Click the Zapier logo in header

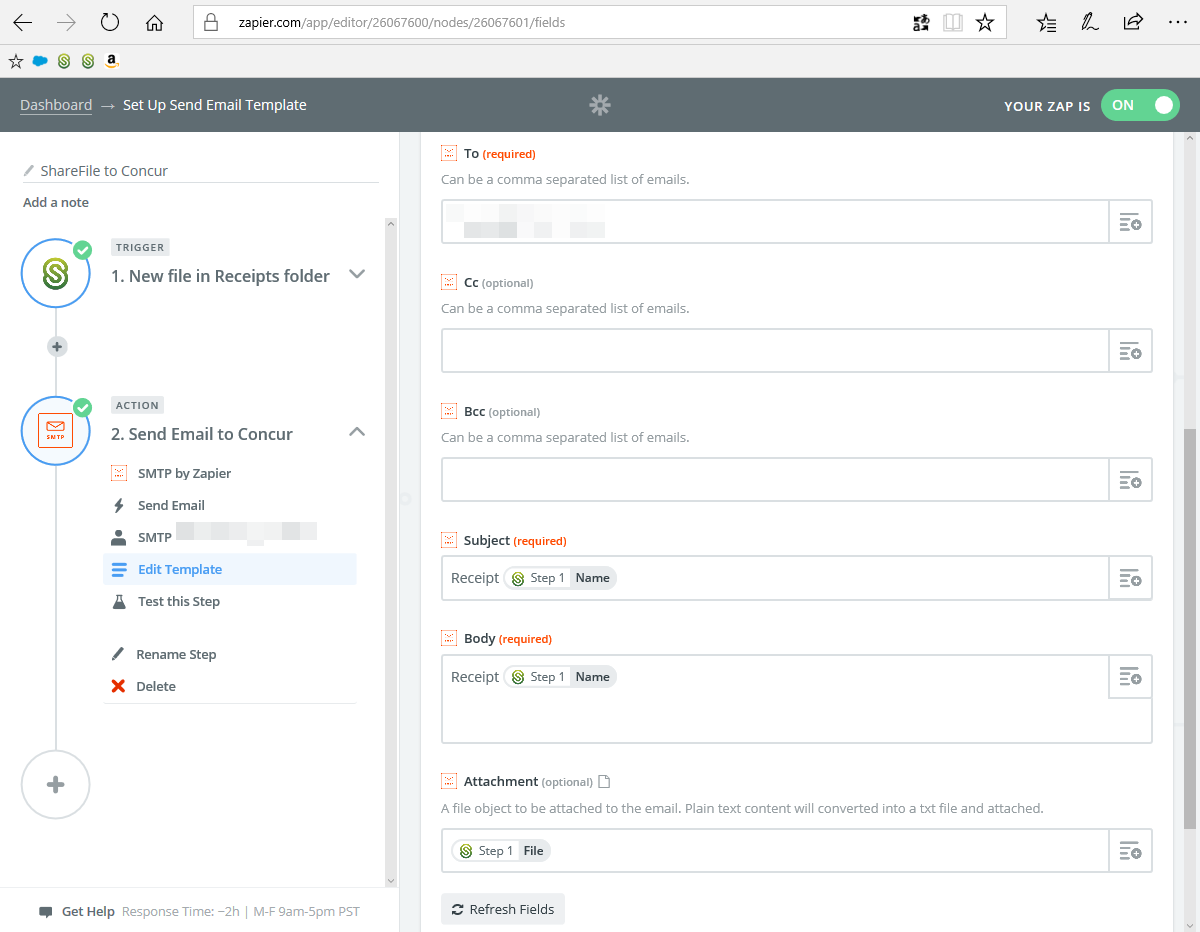pyautogui.click(x=600, y=105)
